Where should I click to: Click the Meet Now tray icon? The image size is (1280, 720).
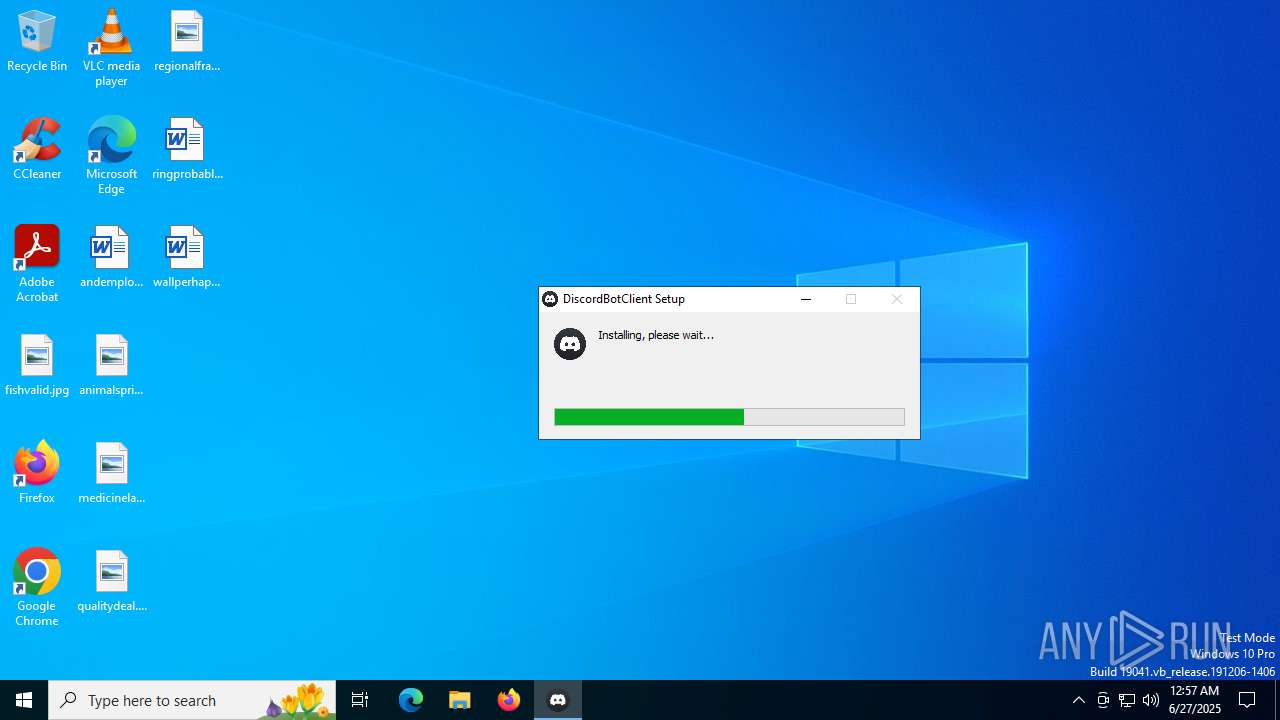(1103, 700)
